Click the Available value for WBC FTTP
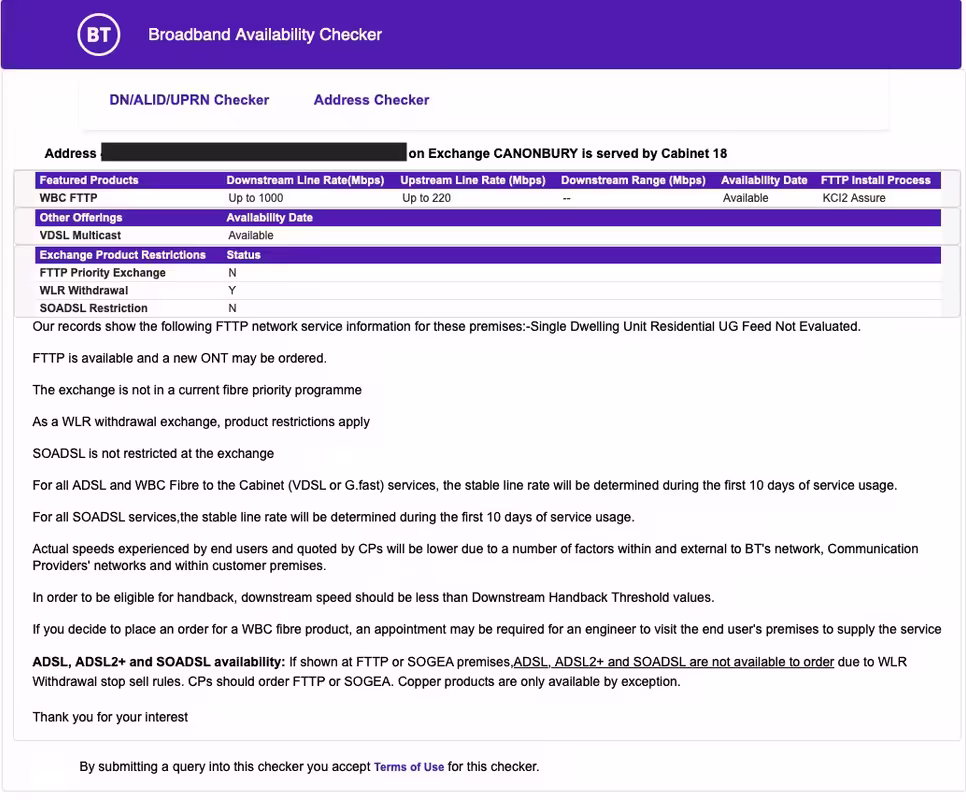 click(x=745, y=198)
